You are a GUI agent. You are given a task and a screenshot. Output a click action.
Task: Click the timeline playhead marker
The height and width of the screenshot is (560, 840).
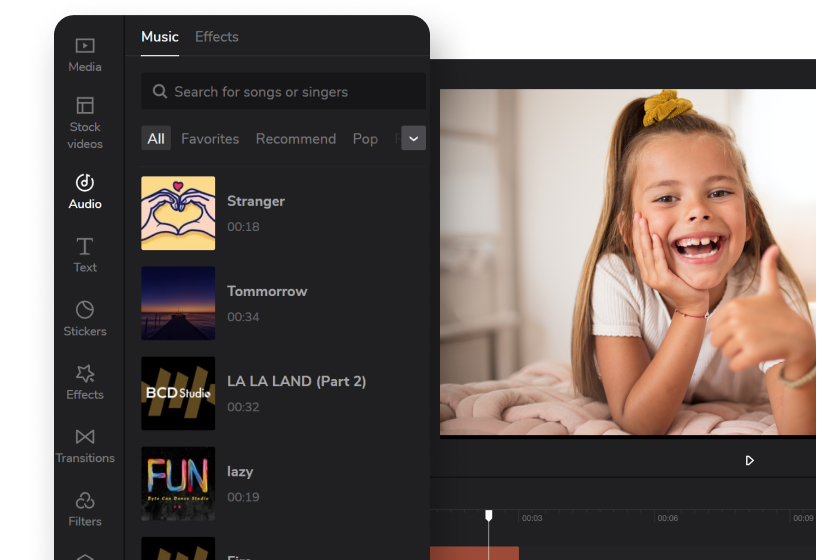pos(489,516)
